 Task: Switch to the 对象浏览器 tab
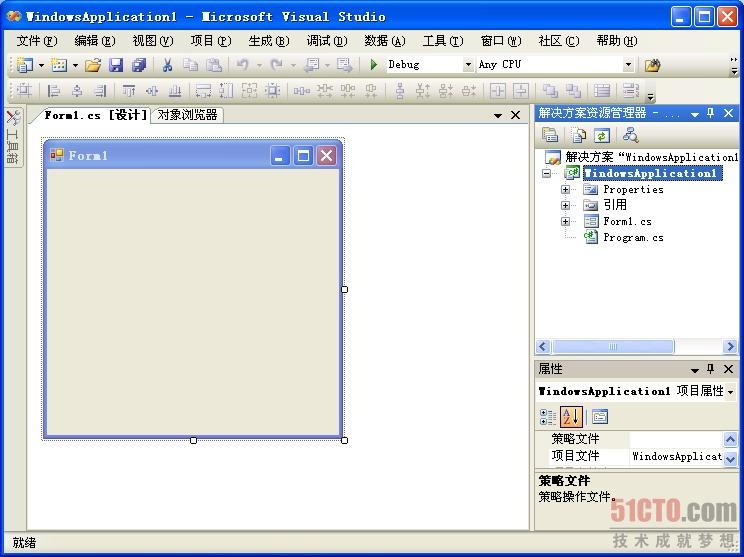[x=187, y=115]
